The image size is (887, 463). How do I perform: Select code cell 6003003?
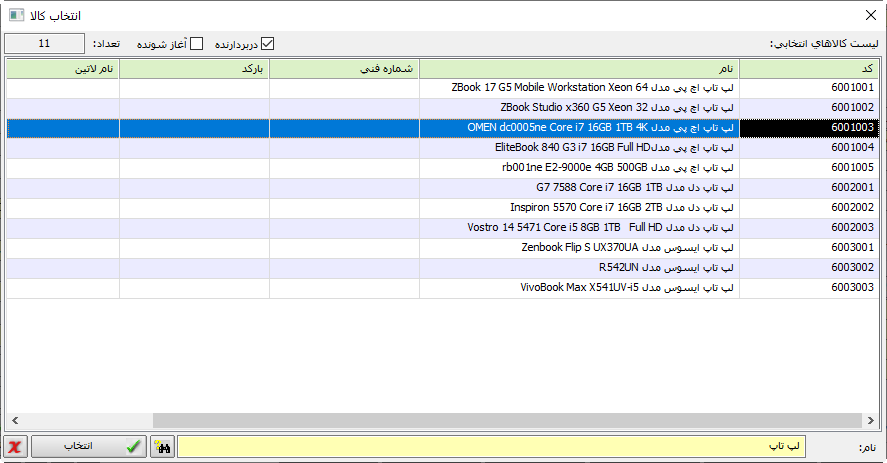click(x=809, y=288)
